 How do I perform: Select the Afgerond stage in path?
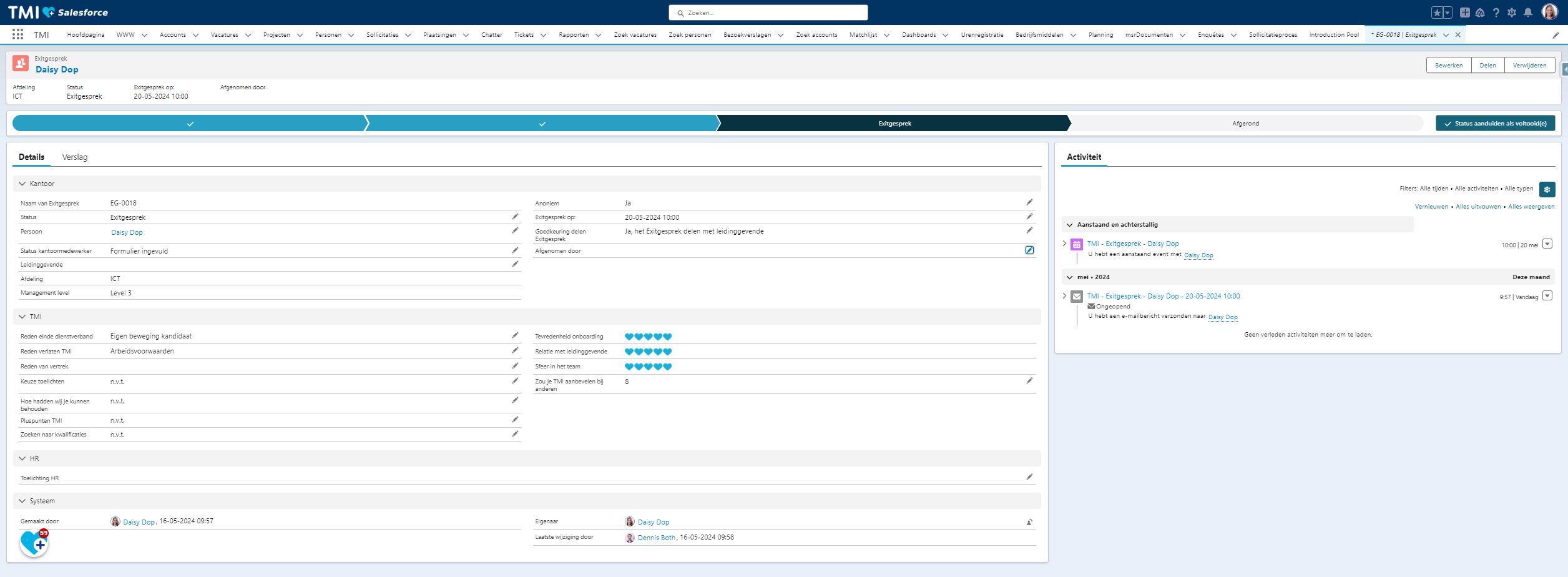pyautogui.click(x=1245, y=124)
